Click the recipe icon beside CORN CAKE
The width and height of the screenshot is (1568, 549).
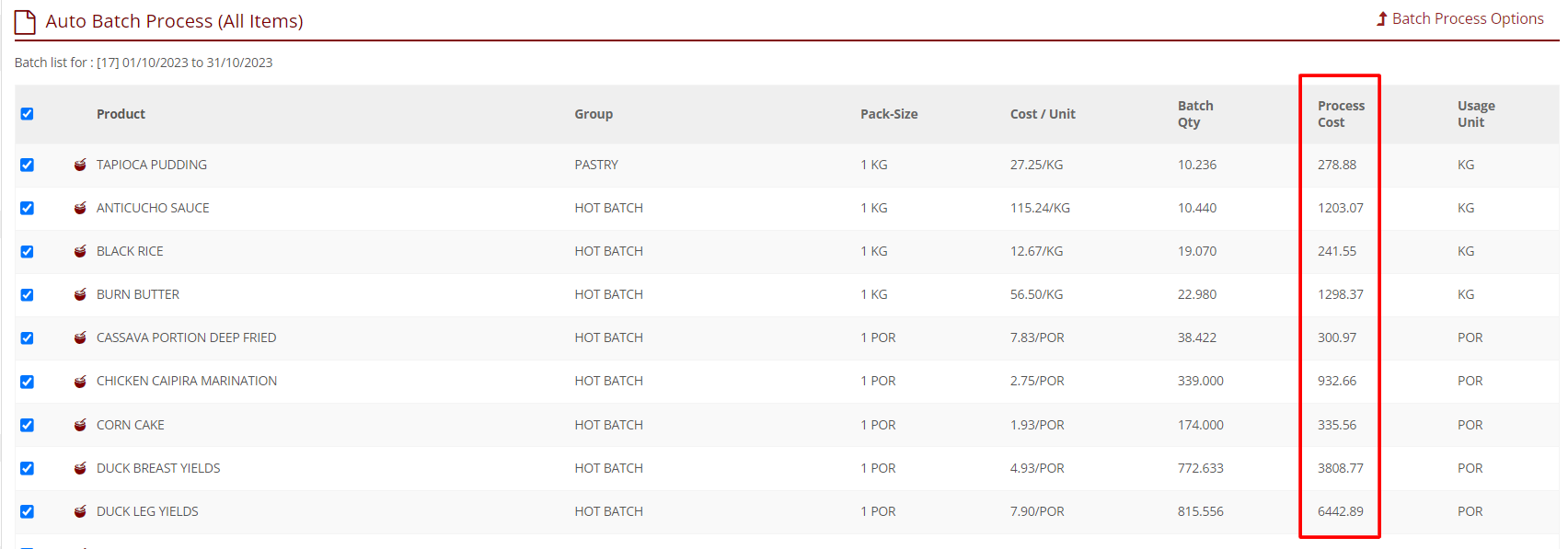pos(80,425)
